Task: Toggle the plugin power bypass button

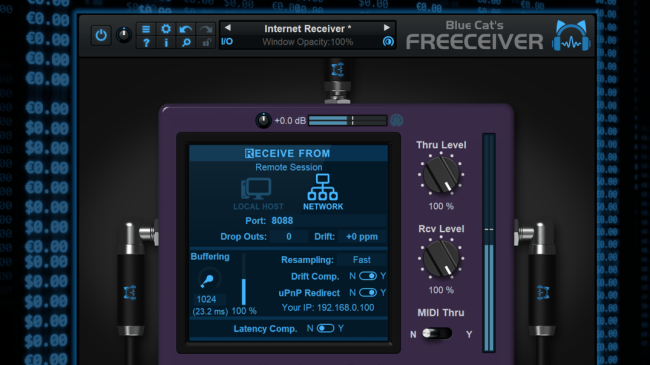Action: point(101,35)
